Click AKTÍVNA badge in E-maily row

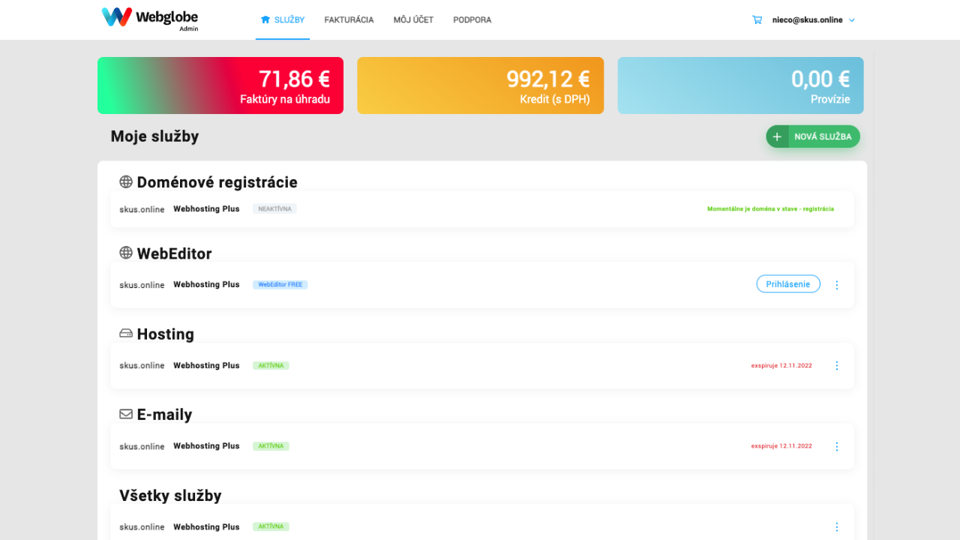coord(271,446)
